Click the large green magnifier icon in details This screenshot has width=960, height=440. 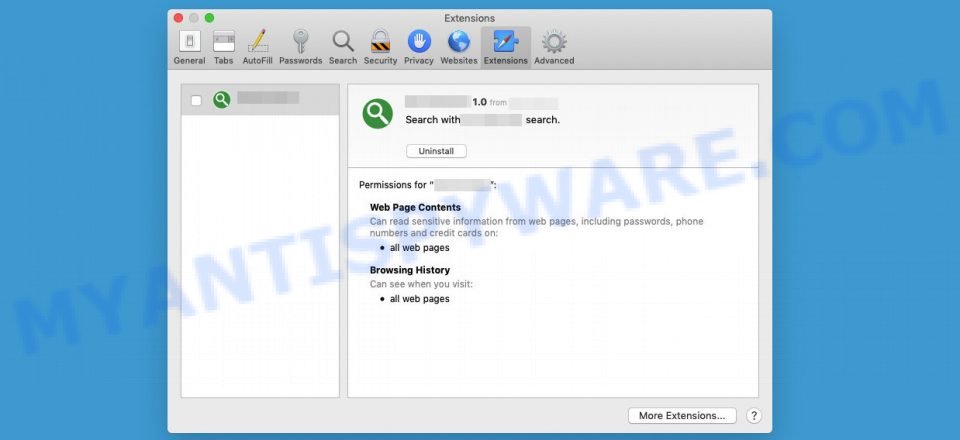(378, 114)
